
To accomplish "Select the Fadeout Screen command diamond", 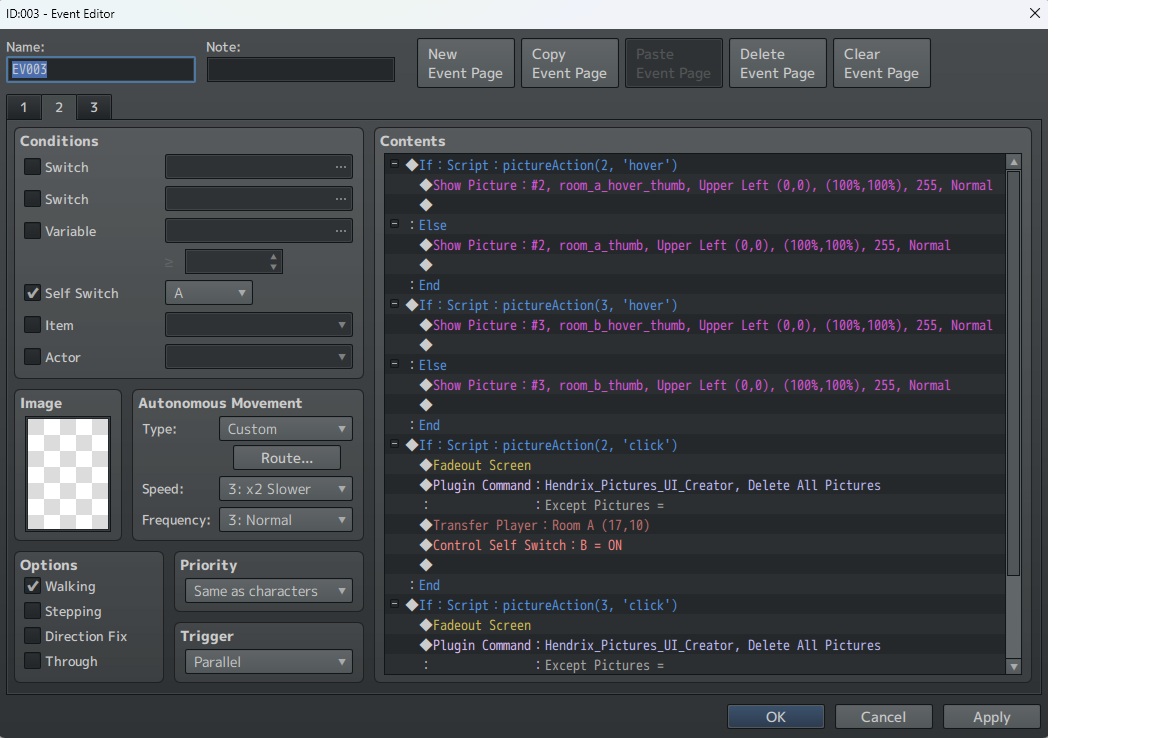I will click(x=426, y=465).
